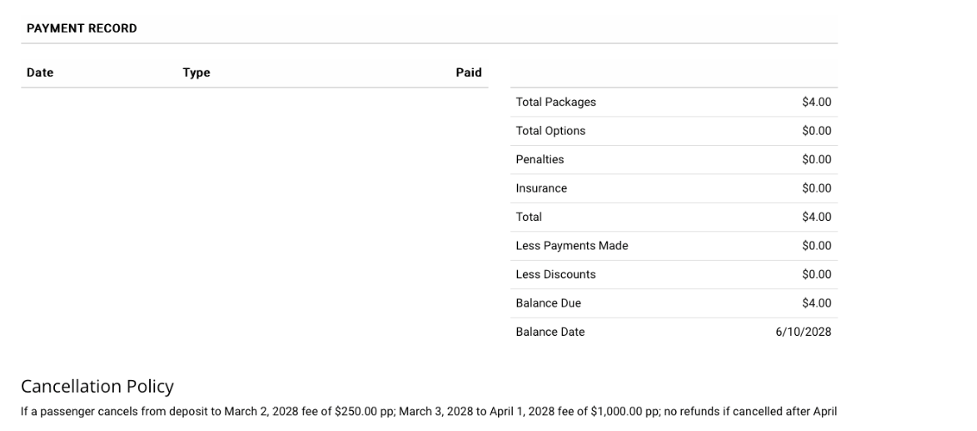The width and height of the screenshot is (977, 431).
Task: Click the Date column header
Action: (x=40, y=73)
